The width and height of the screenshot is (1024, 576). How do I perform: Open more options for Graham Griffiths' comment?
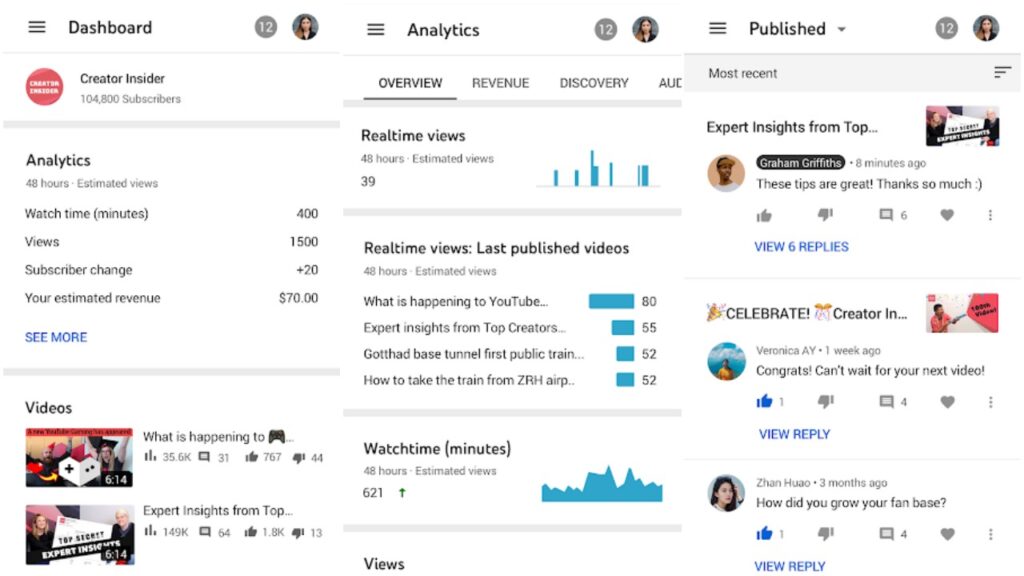990,215
